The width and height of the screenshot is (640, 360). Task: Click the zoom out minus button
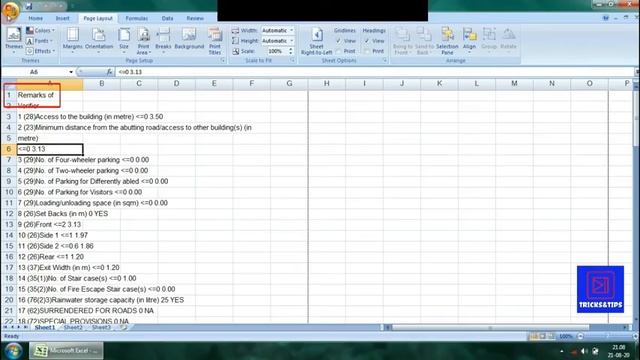(580, 336)
